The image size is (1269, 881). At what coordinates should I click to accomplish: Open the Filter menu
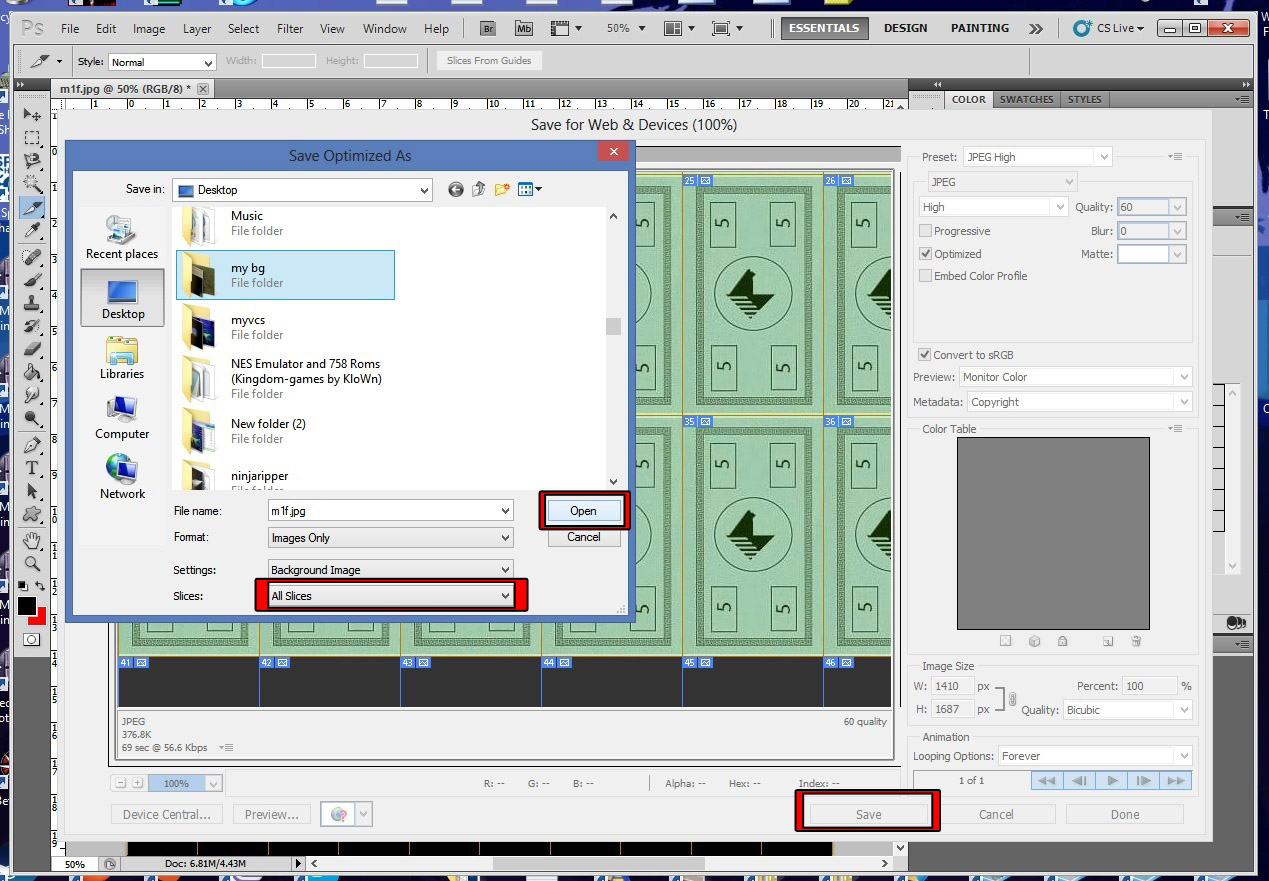(x=290, y=29)
